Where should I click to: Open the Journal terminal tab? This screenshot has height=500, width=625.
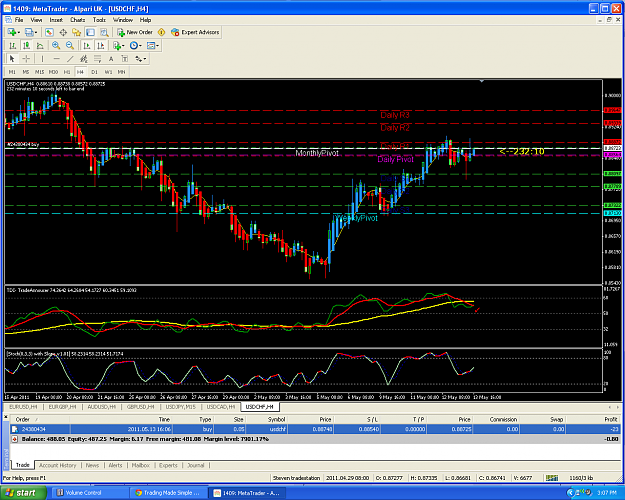pyautogui.click(x=196, y=465)
